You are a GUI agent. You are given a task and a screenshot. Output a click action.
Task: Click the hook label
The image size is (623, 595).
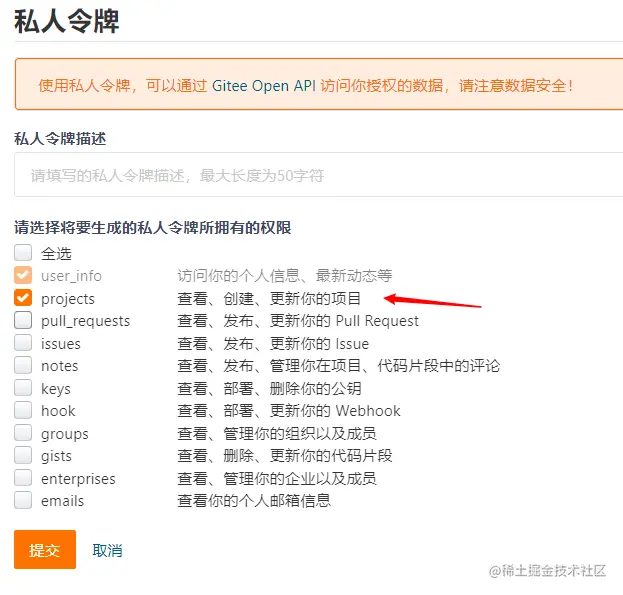[58, 411]
